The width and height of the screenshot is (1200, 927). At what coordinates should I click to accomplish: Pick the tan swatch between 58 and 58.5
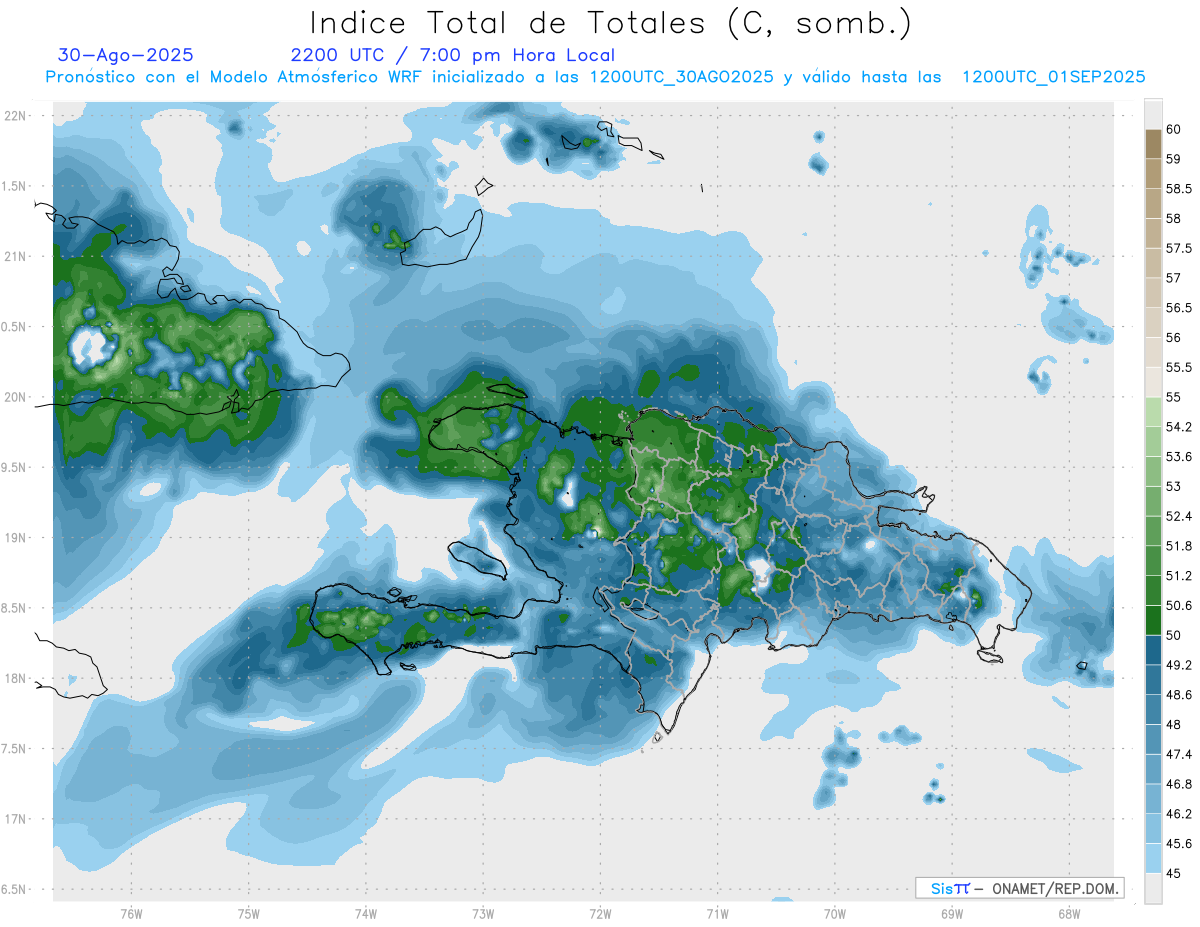click(x=1153, y=203)
